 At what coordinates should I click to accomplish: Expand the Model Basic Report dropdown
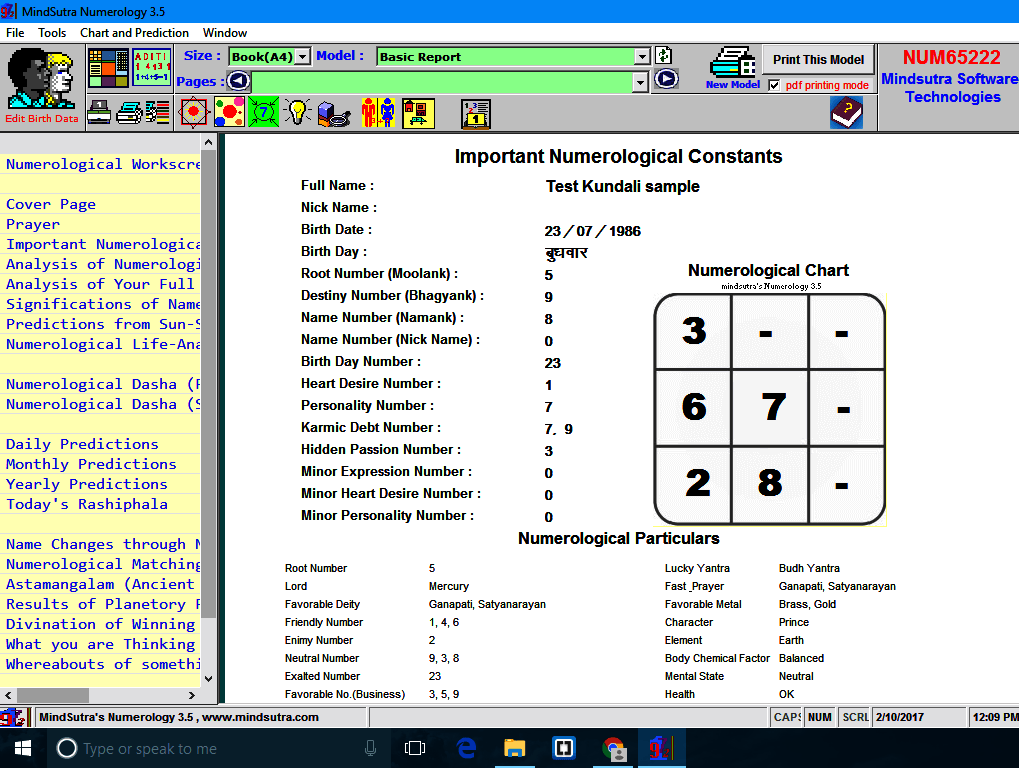pos(641,56)
